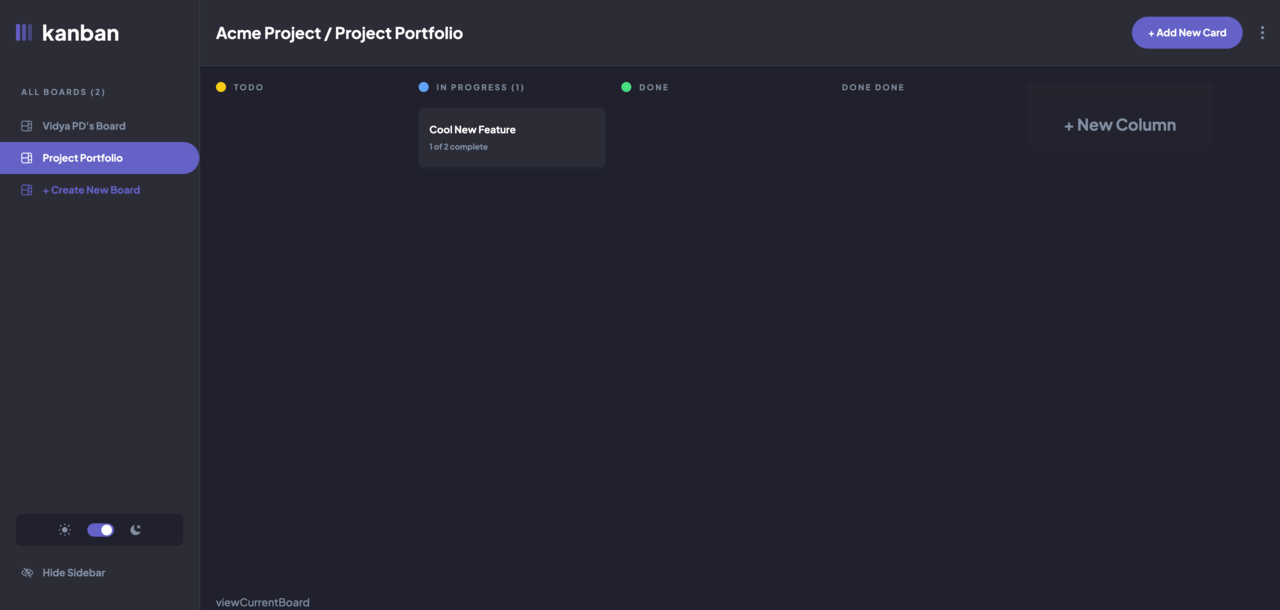The height and width of the screenshot is (610, 1280).
Task: Hide Sidebar text toggle
Action: pyautogui.click(x=74, y=573)
